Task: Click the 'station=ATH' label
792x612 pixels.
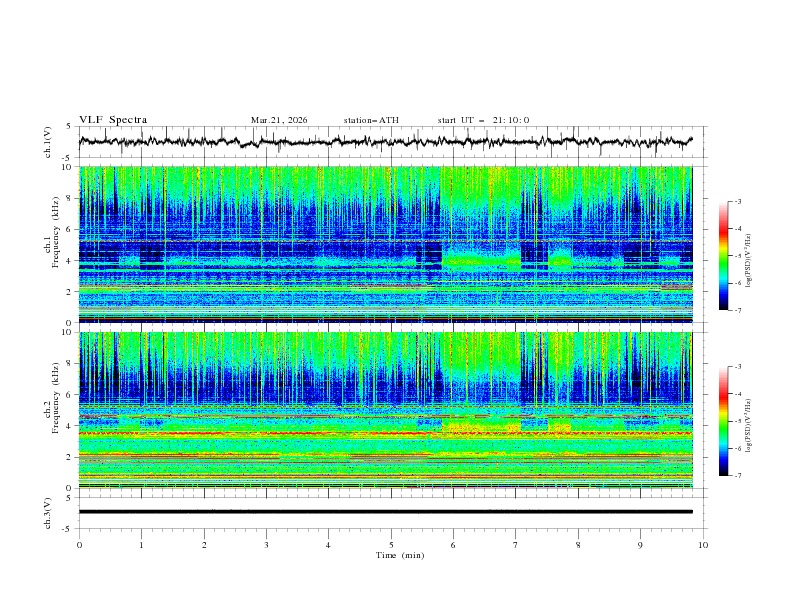Action: pyautogui.click(x=371, y=120)
